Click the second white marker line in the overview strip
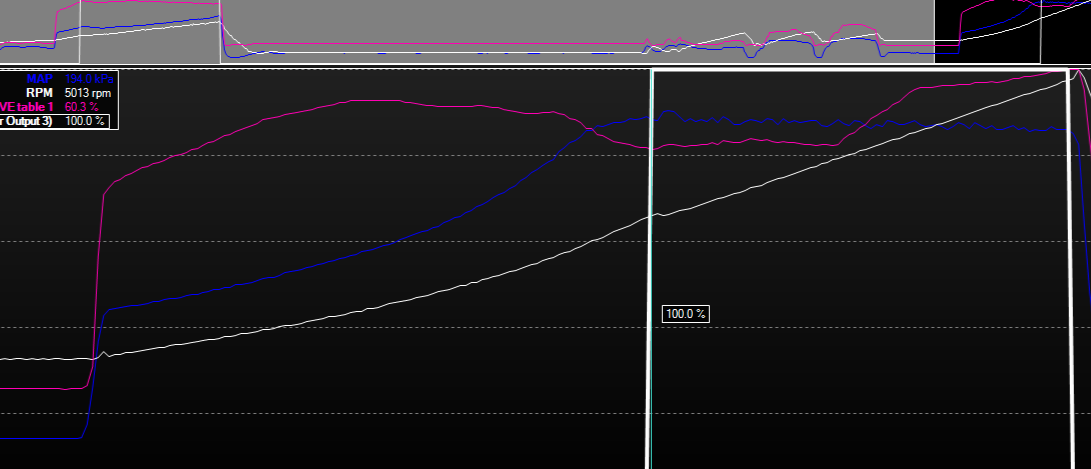 [221, 32]
